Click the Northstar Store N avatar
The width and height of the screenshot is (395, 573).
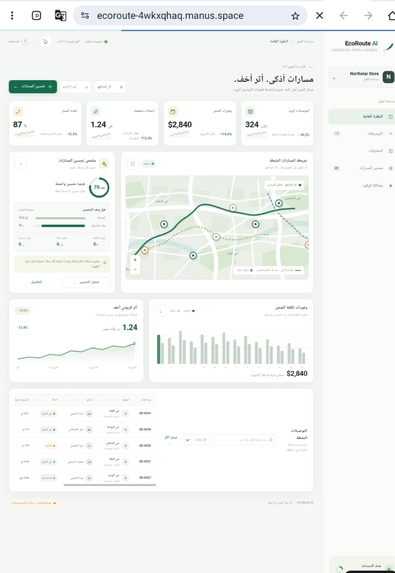pyautogui.click(x=388, y=77)
